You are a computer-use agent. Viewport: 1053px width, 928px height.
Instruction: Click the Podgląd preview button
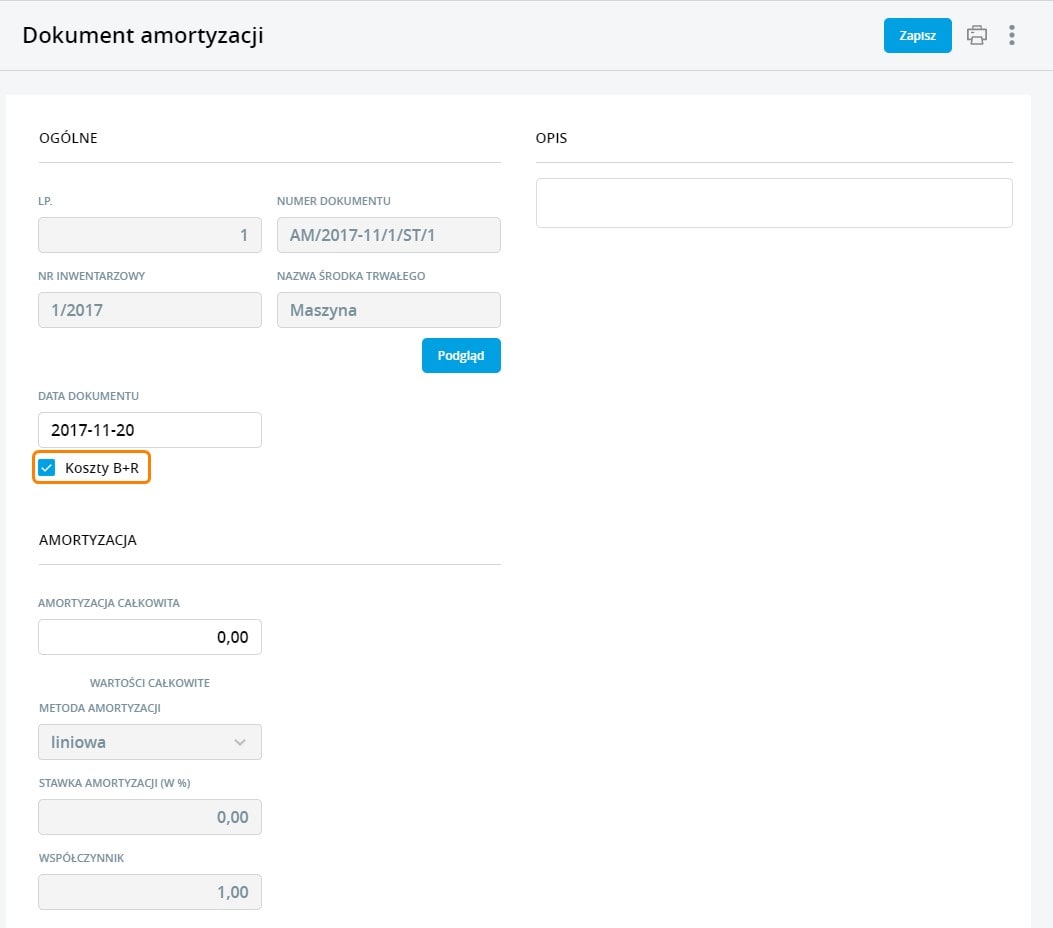461,356
